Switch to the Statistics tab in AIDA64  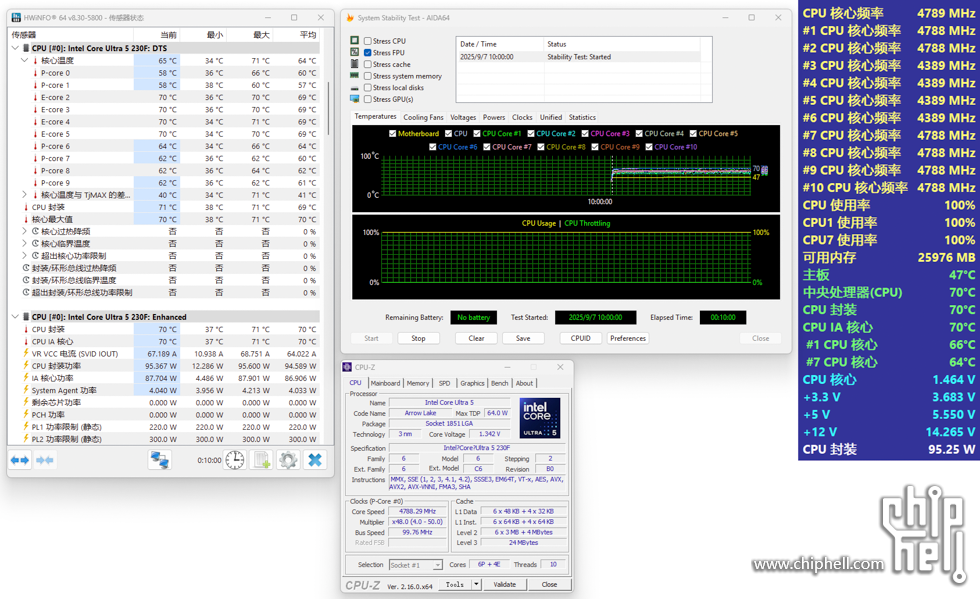pos(582,117)
